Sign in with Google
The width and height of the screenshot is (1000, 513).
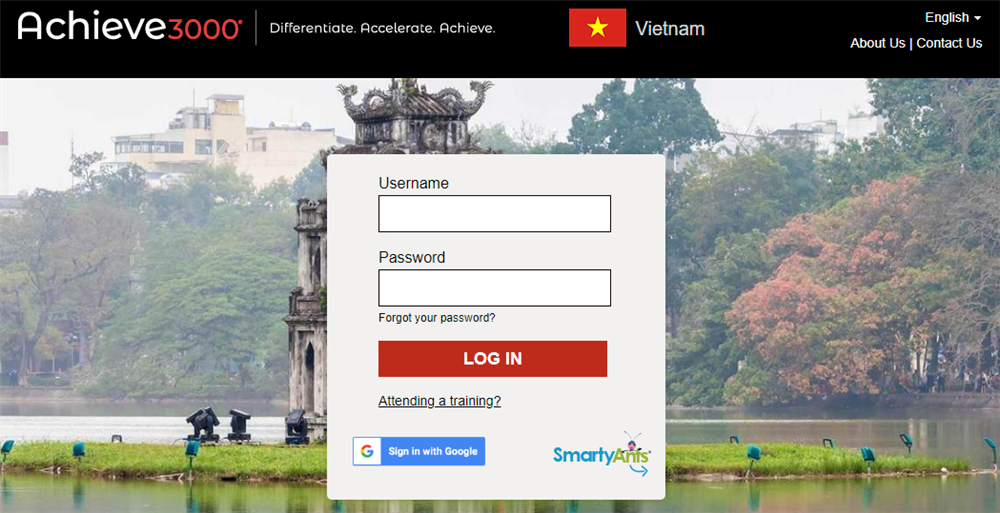(419, 451)
